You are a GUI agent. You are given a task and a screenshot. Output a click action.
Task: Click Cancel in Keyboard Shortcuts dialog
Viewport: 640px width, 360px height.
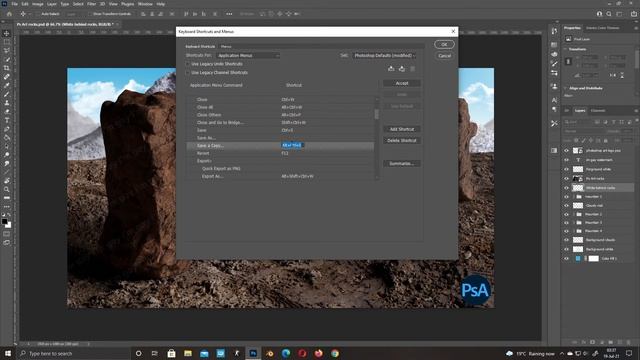point(444,56)
